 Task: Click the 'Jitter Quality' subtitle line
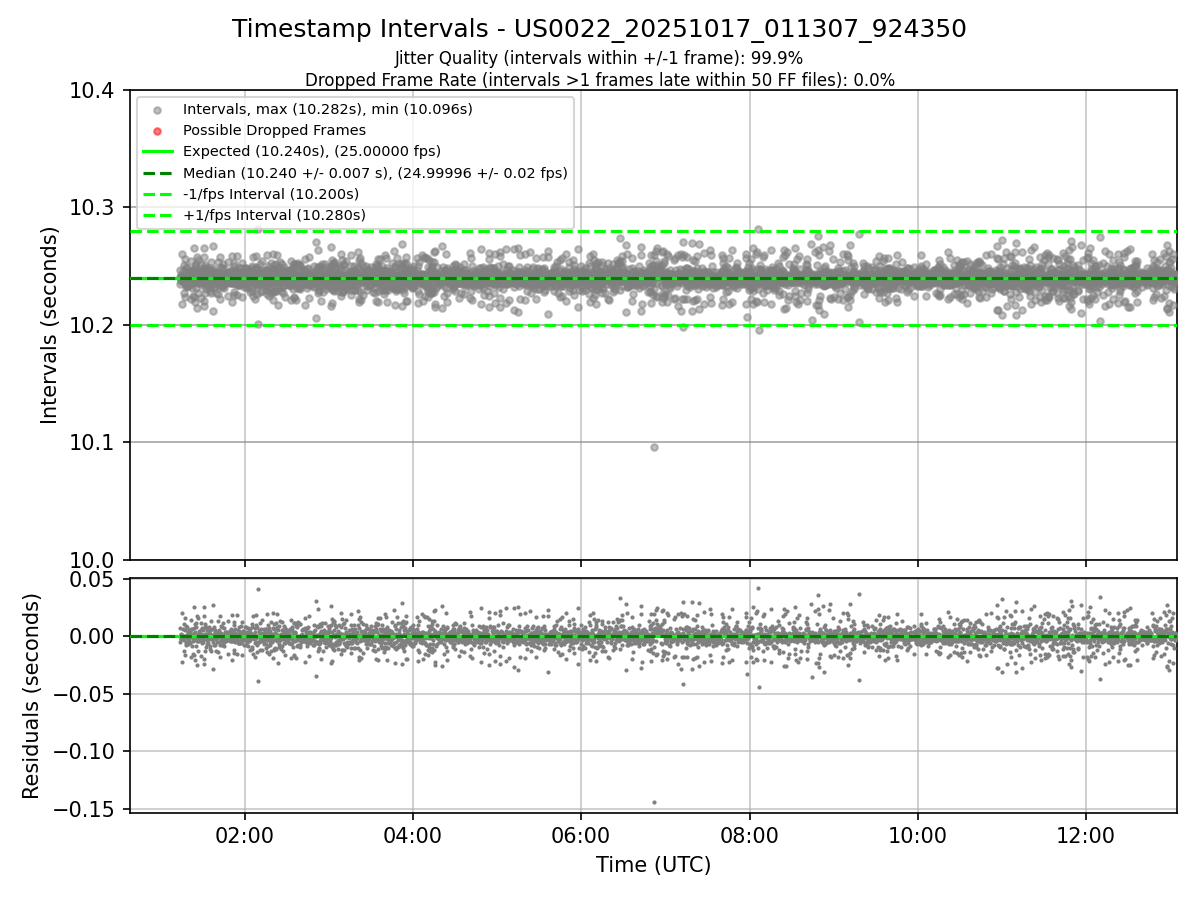click(x=599, y=58)
